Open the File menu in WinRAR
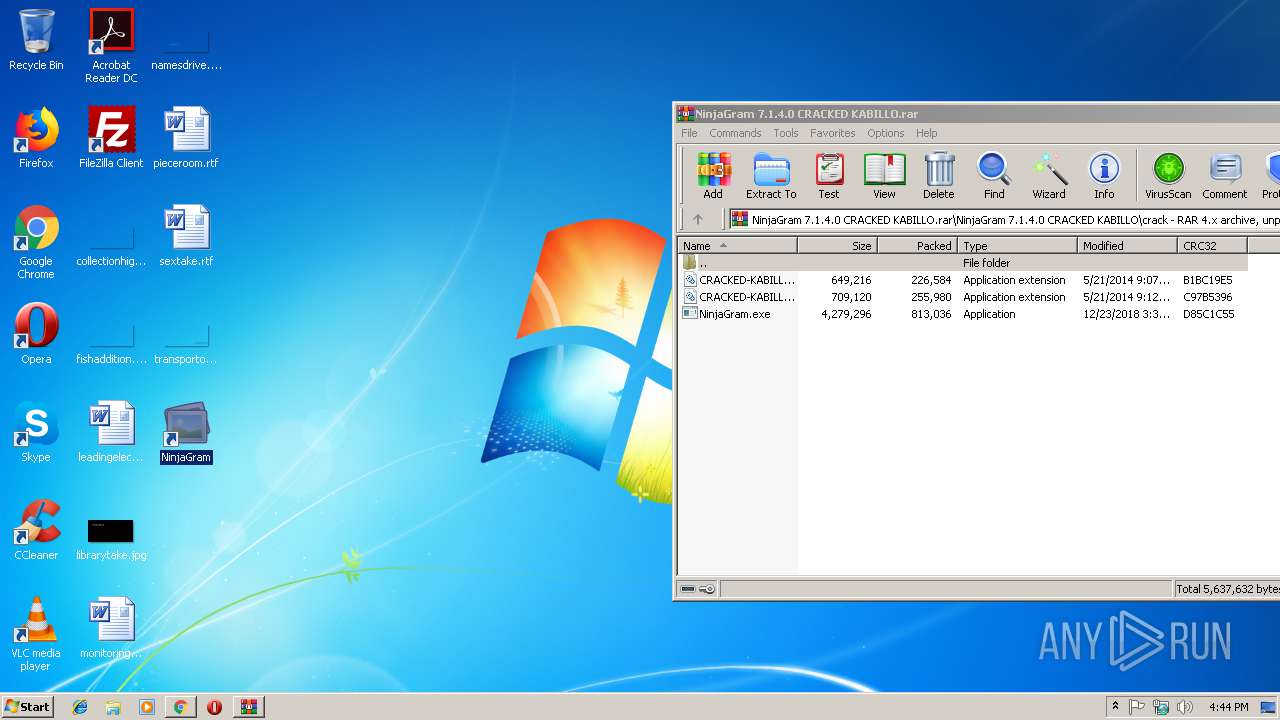Viewport: 1280px width, 720px height. coord(689,133)
